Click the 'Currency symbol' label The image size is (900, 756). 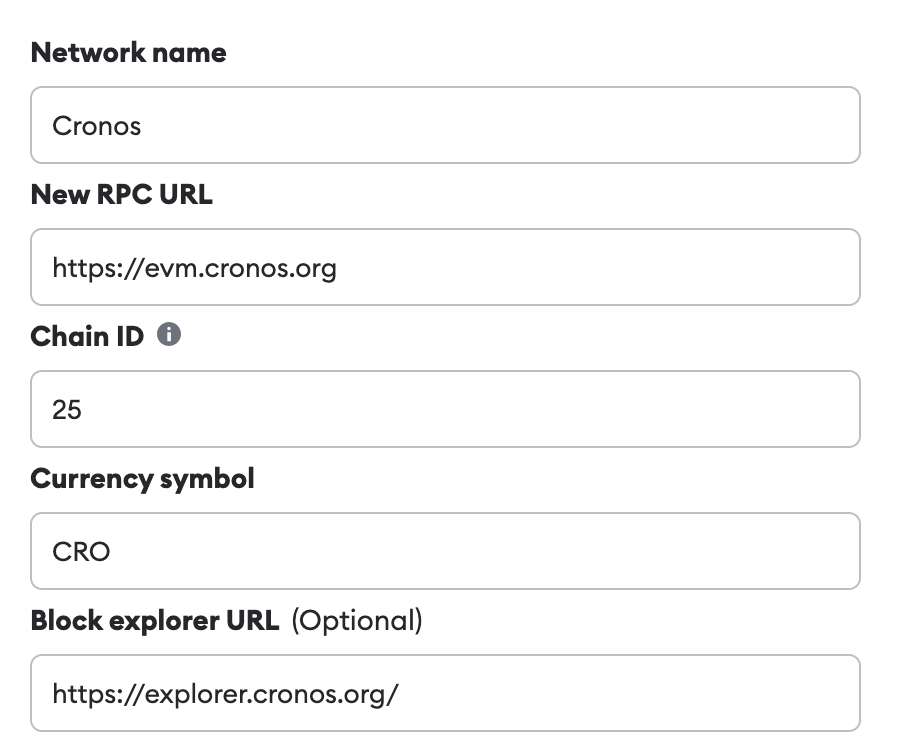pos(142,478)
